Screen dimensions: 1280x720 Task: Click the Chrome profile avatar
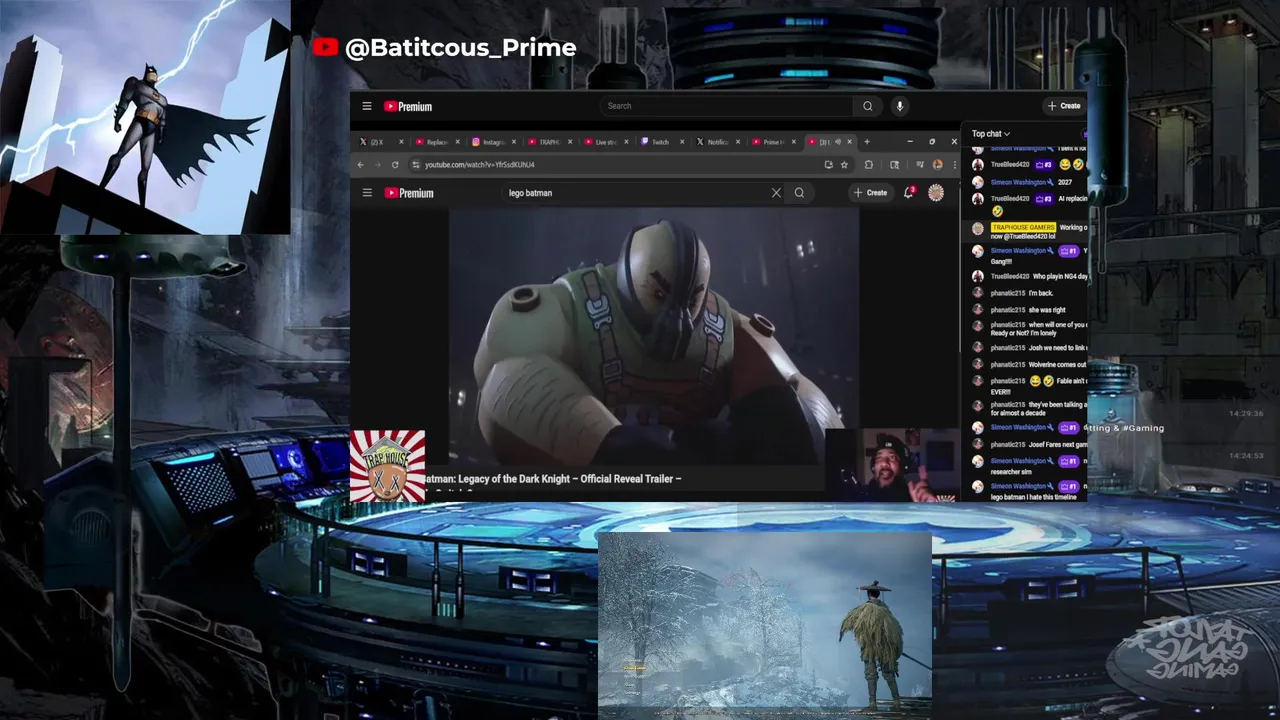(937, 165)
